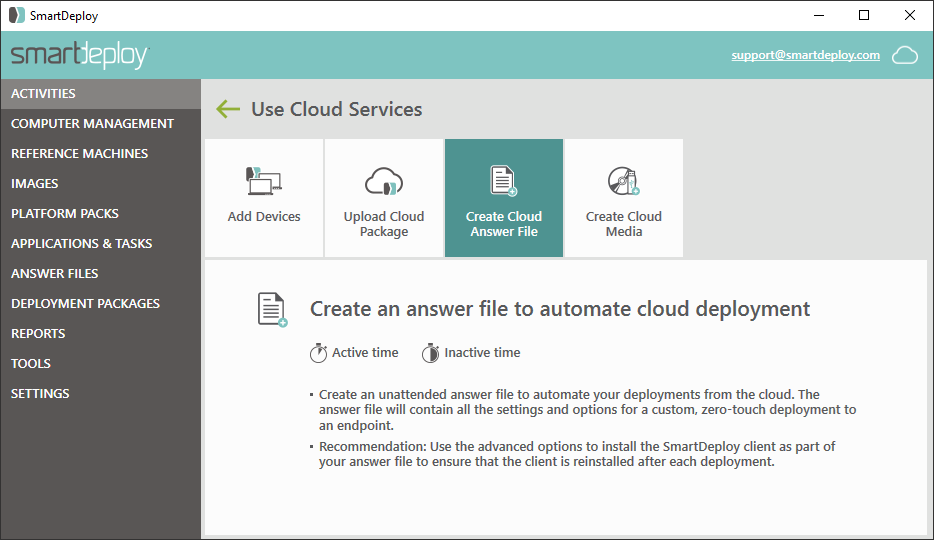Image resolution: width=934 pixels, height=540 pixels.
Task: Select Answer Files in the sidebar
Action: pos(101,273)
